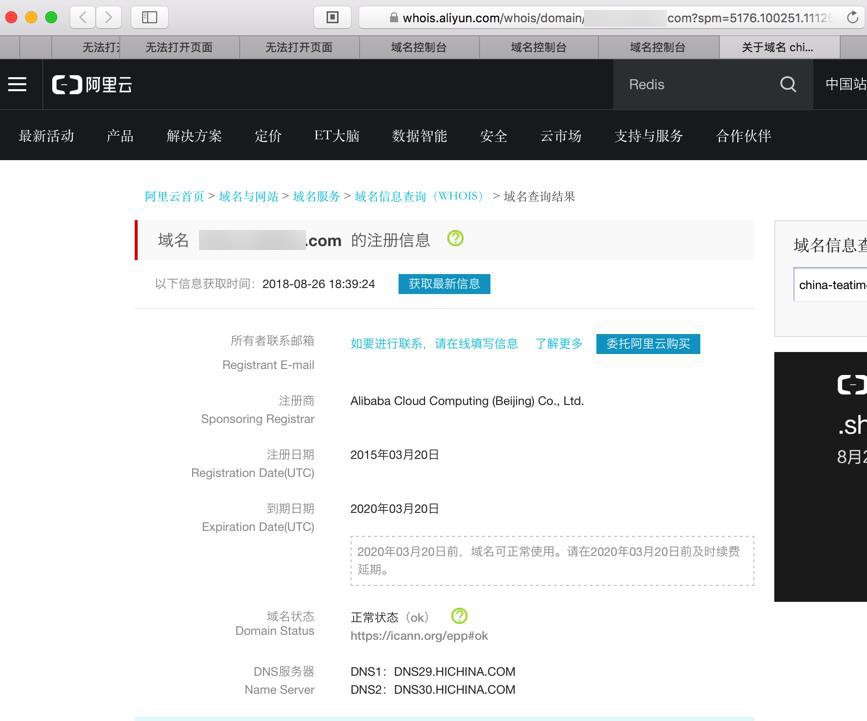
Task: Open 定价 menu item
Action: click(268, 135)
